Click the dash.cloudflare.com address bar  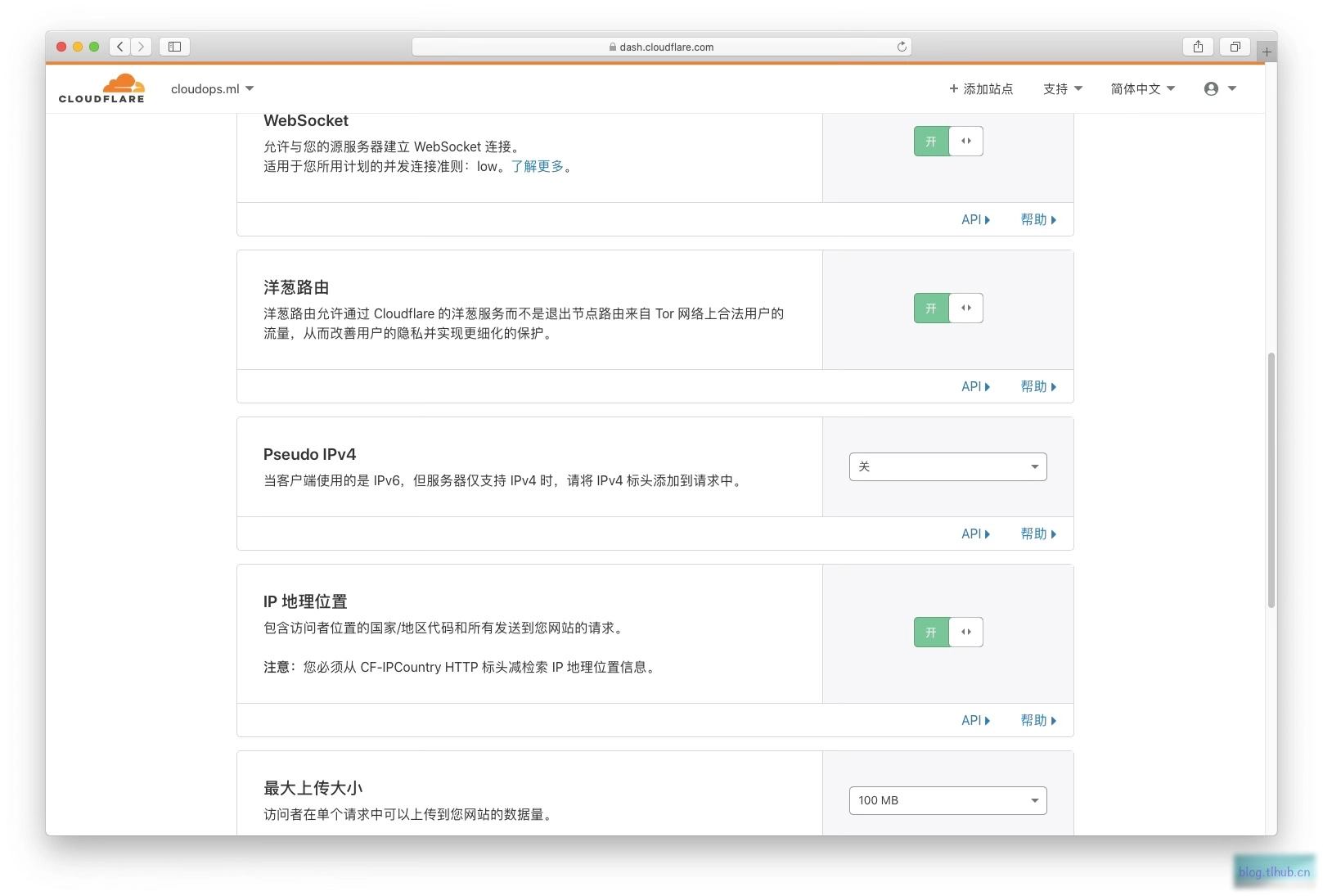(x=661, y=47)
